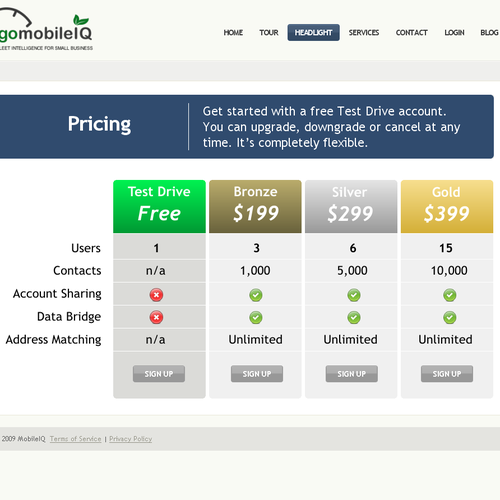Image resolution: width=500 pixels, height=500 pixels.
Task: Open the Home menu item
Action: pos(233,33)
